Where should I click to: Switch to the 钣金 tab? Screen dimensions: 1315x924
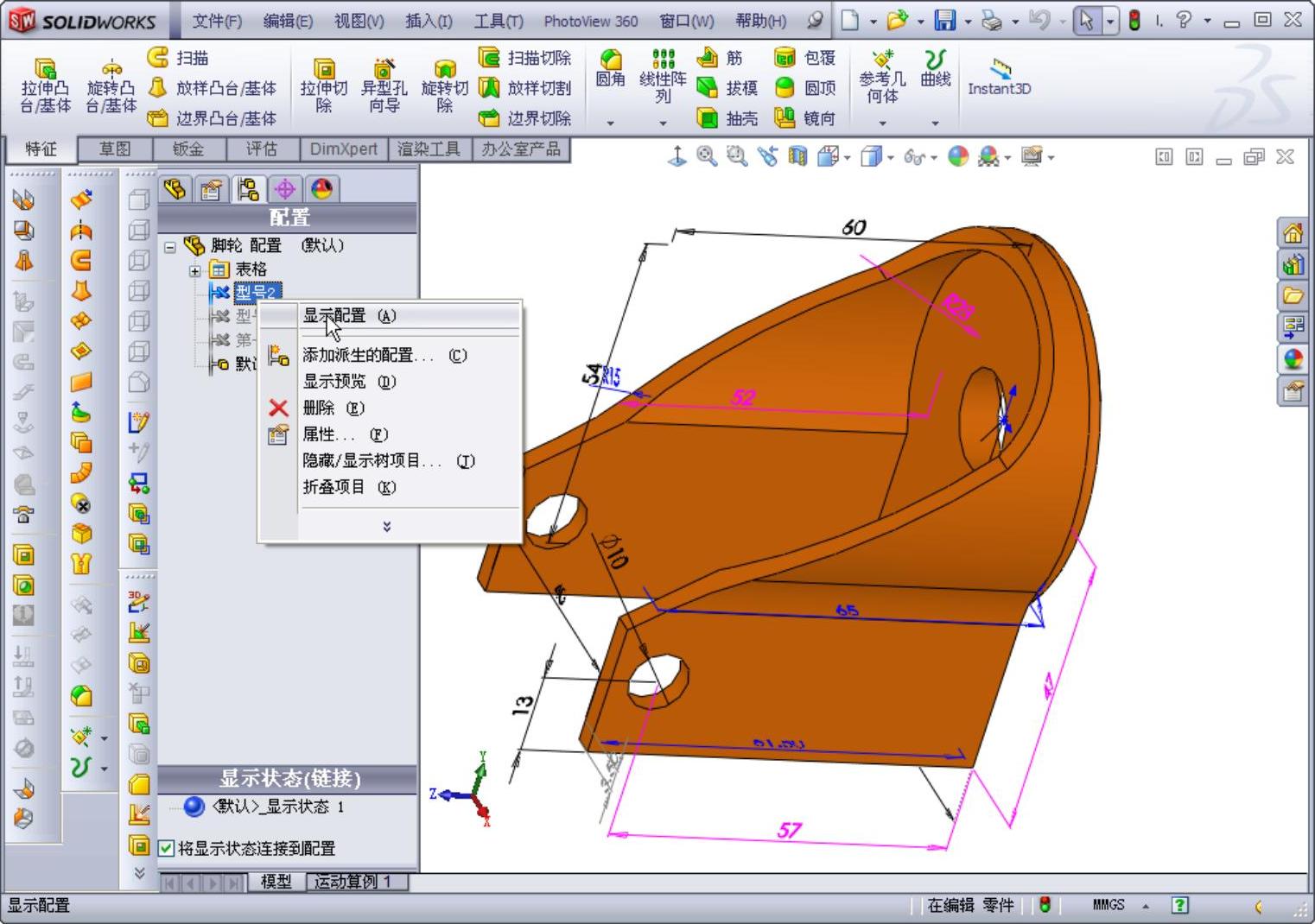pyautogui.click(x=187, y=149)
